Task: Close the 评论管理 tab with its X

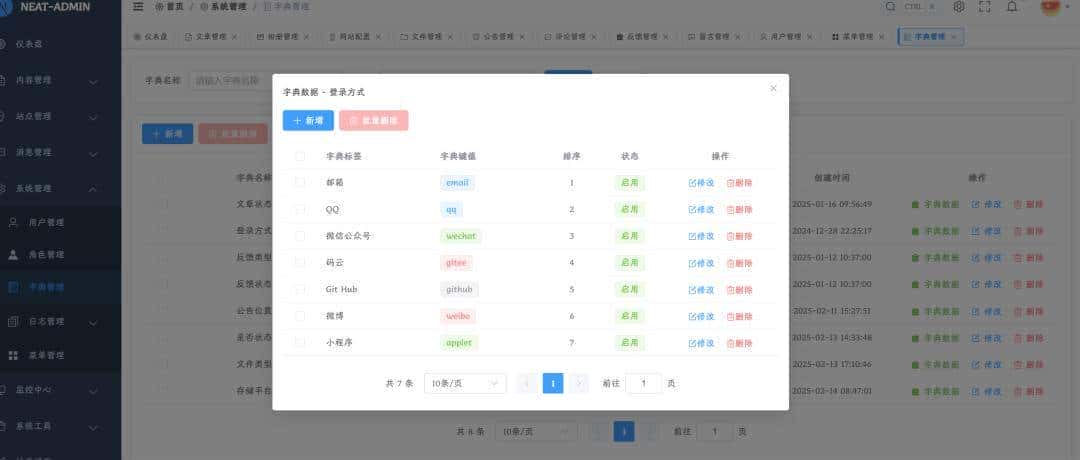Action: pyautogui.click(x=594, y=36)
